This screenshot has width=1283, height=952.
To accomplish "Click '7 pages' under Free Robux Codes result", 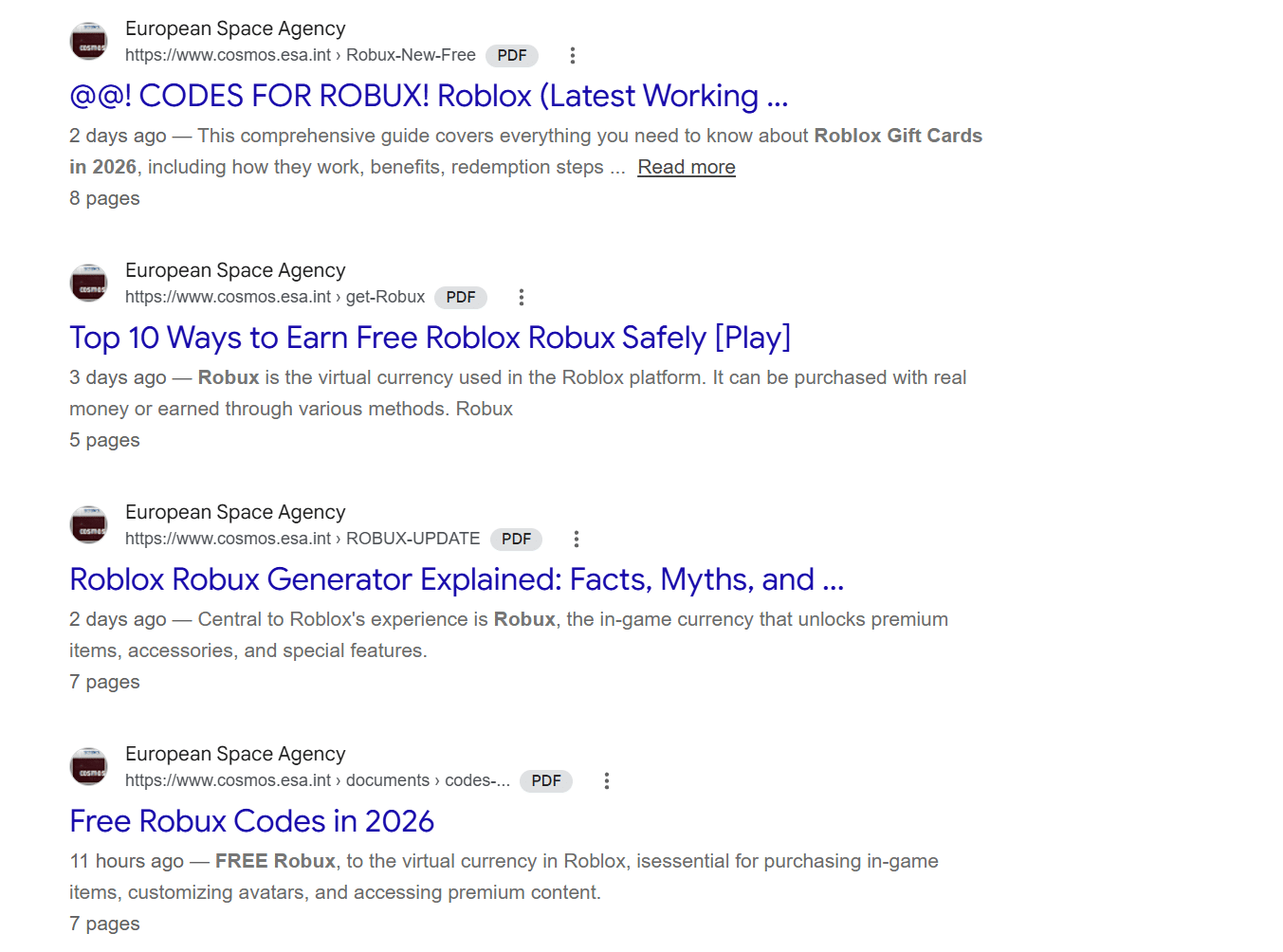I will pos(104,924).
